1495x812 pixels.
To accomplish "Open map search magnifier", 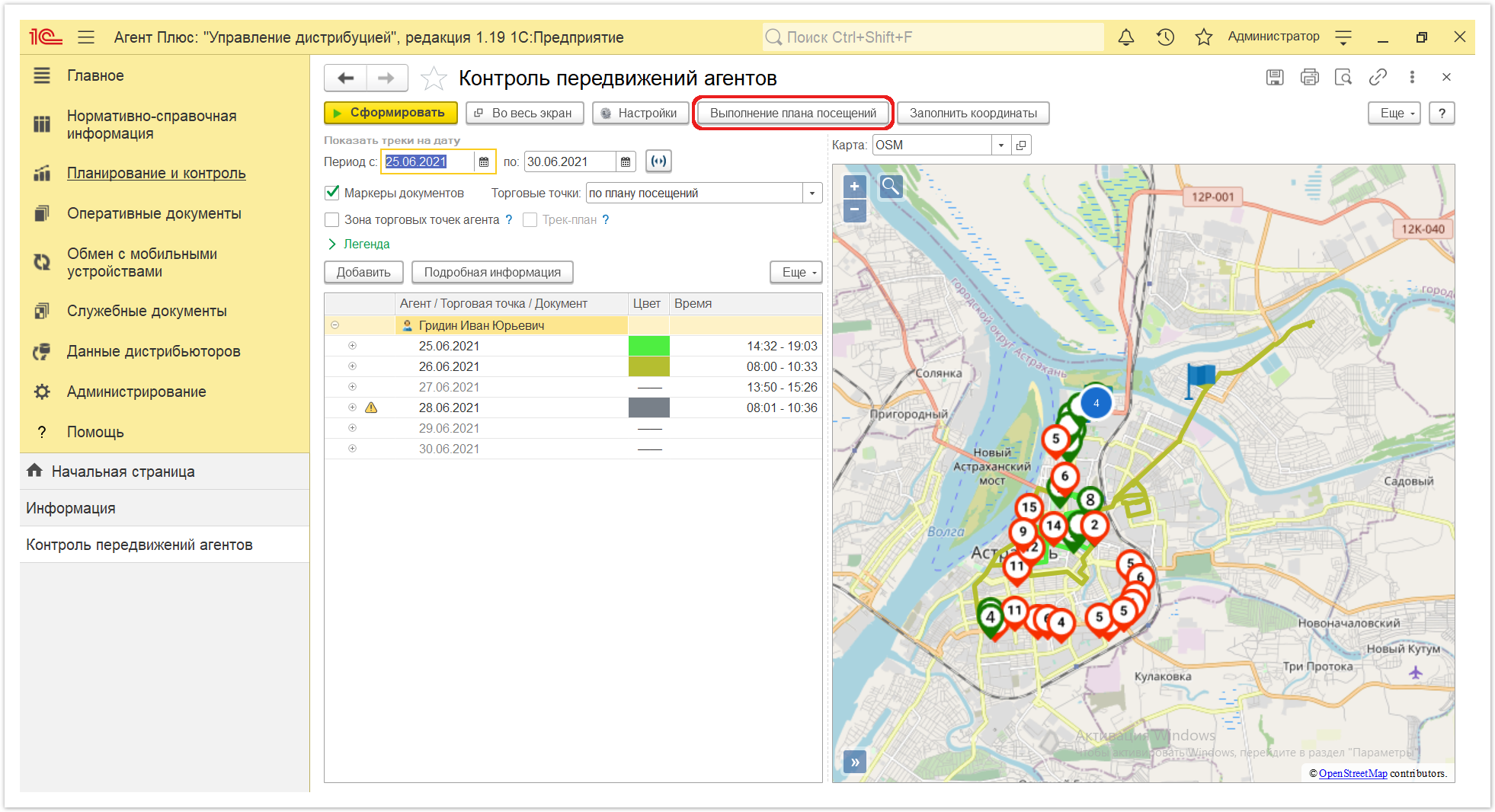I will 891,187.
